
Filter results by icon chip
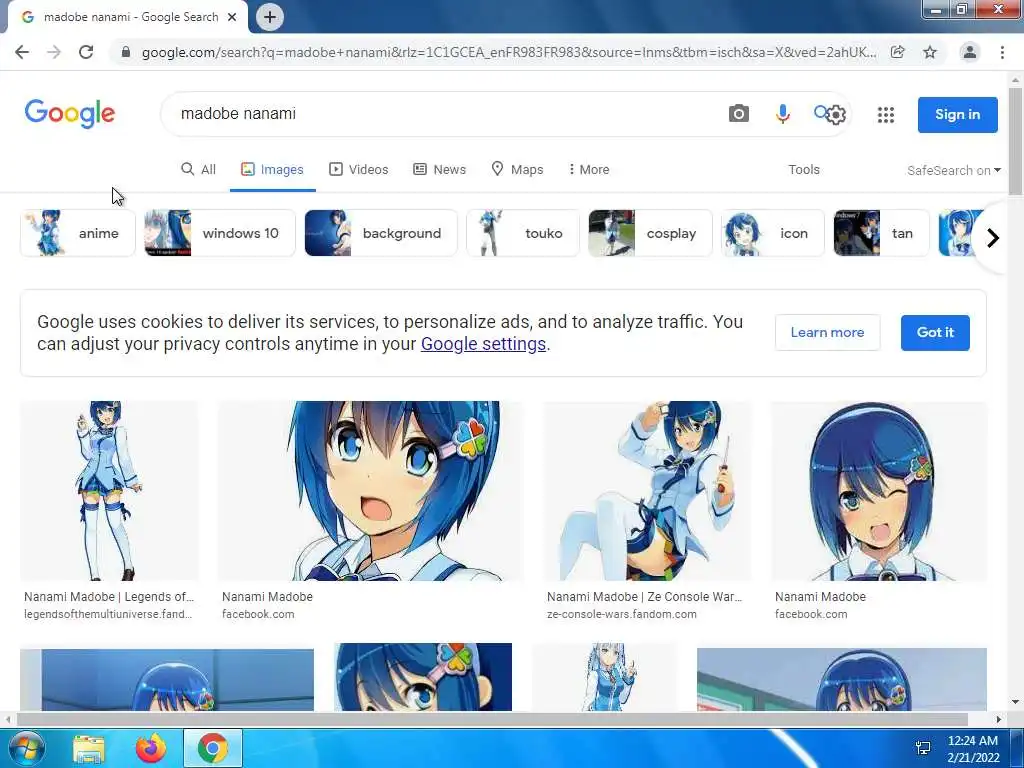(773, 233)
